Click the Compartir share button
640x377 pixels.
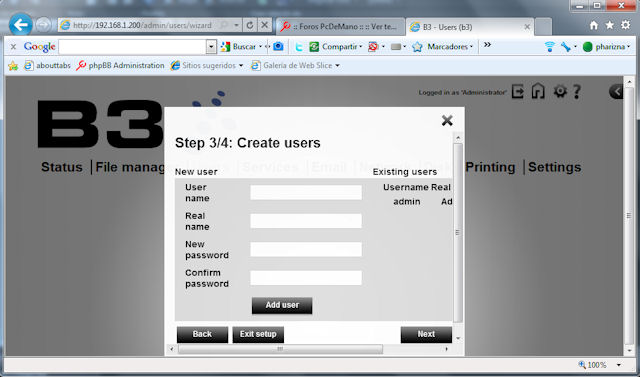[x=336, y=47]
